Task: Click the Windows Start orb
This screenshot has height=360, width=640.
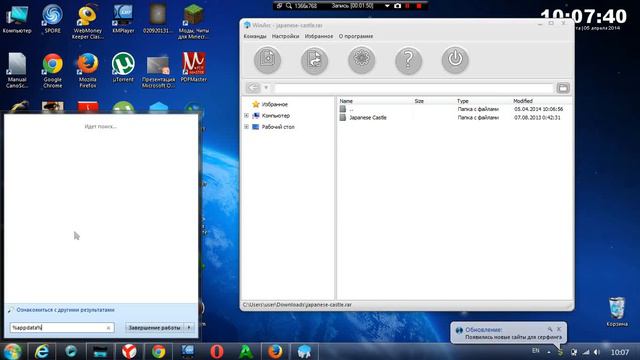Action: (x=13, y=351)
